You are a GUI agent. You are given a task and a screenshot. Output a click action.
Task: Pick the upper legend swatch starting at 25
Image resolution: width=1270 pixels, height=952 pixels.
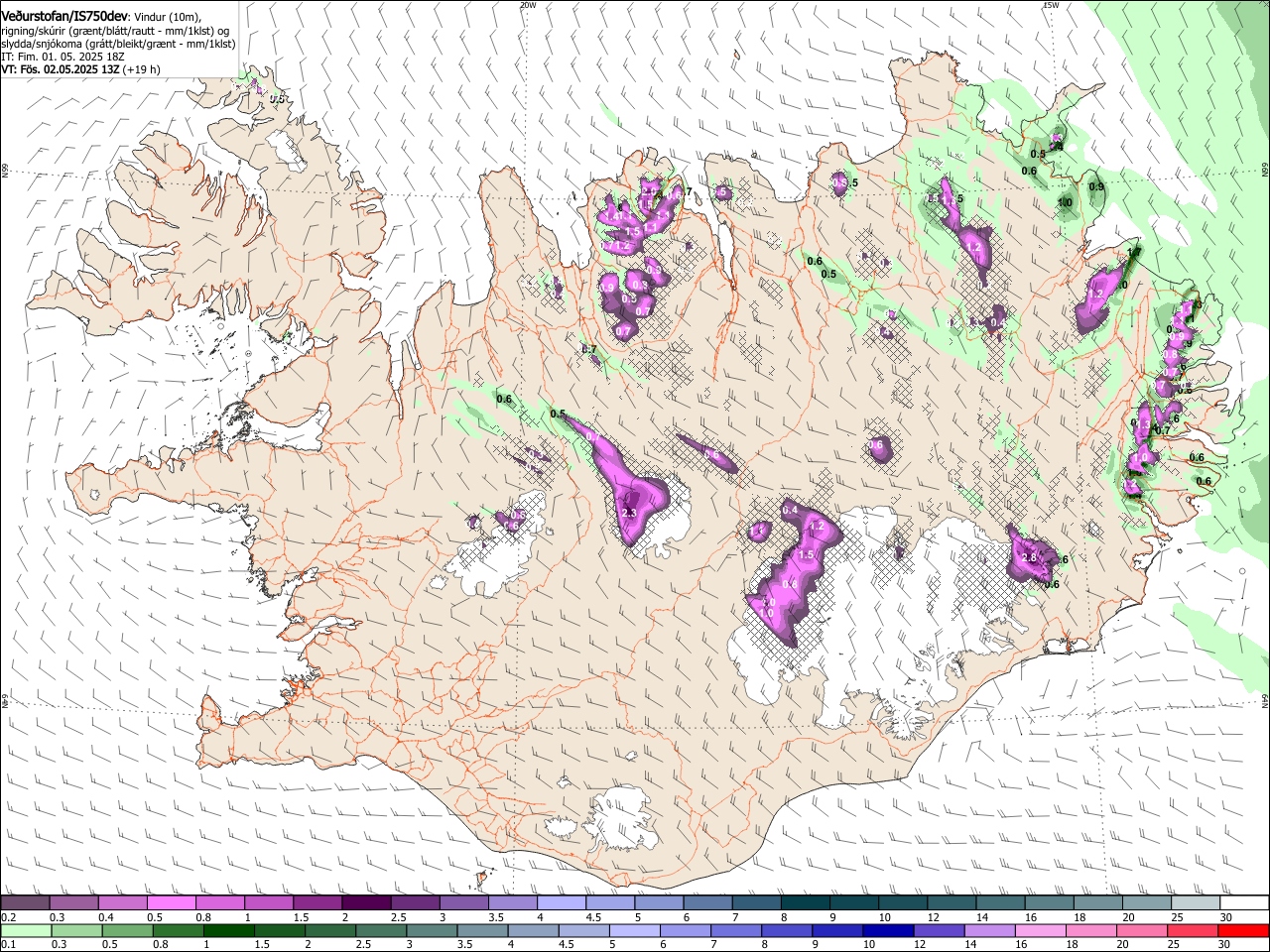1196,903
